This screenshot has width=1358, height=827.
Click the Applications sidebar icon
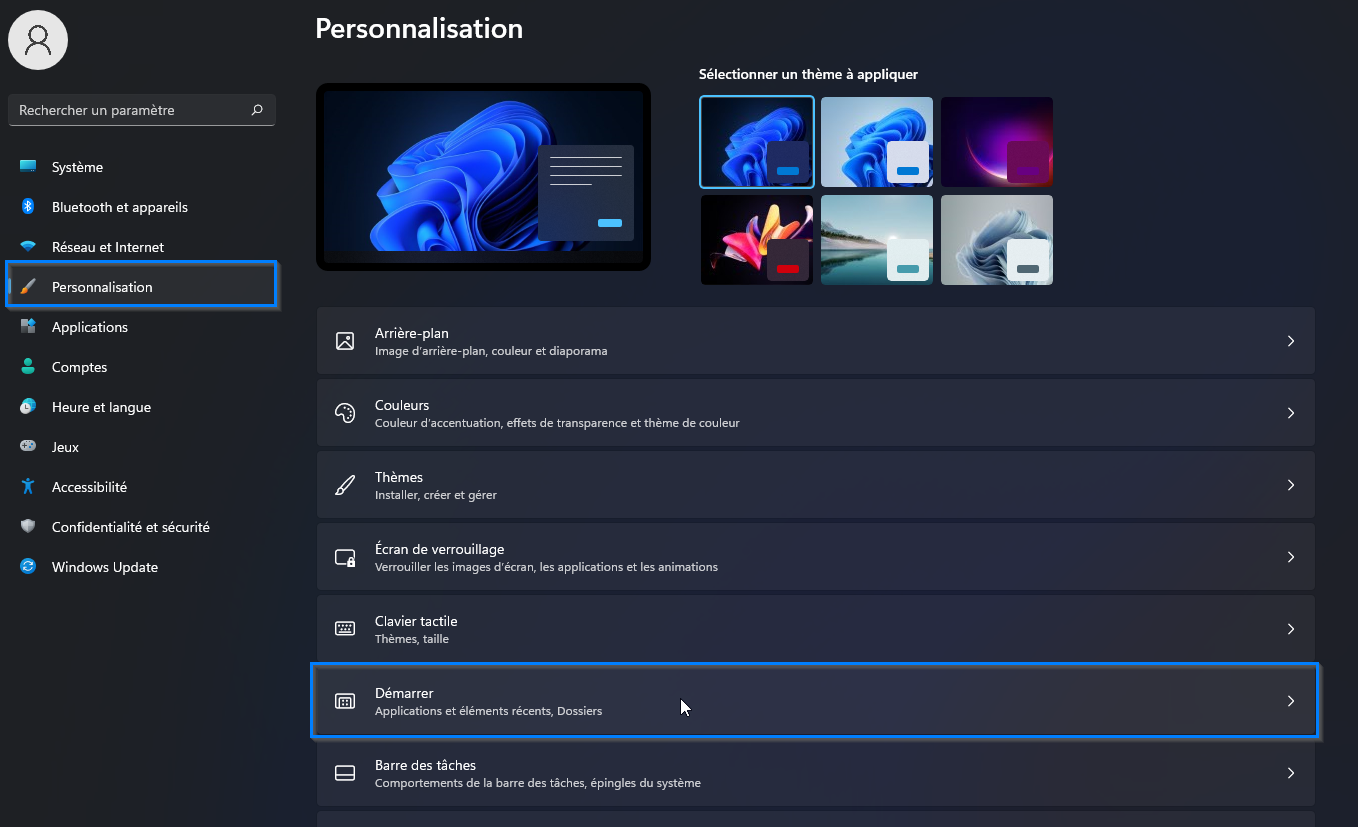point(28,327)
